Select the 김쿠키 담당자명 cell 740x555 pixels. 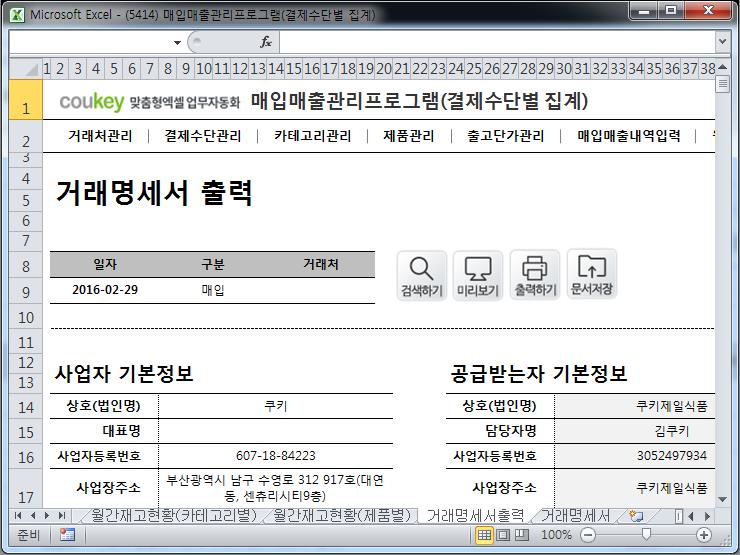click(635, 431)
